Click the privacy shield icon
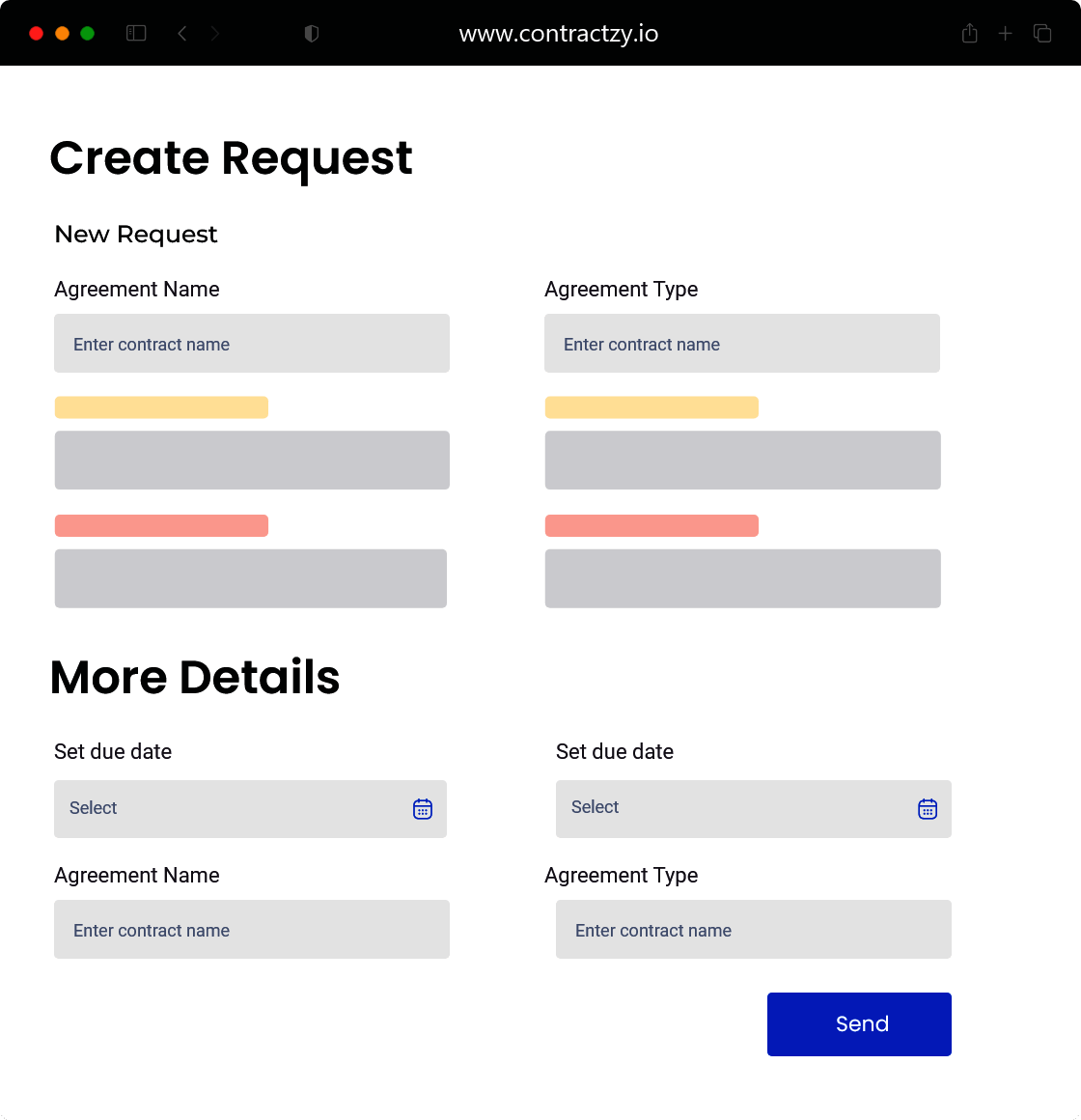Image resolution: width=1081 pixels, height=1120 pixels. click(x=311, y=34)
